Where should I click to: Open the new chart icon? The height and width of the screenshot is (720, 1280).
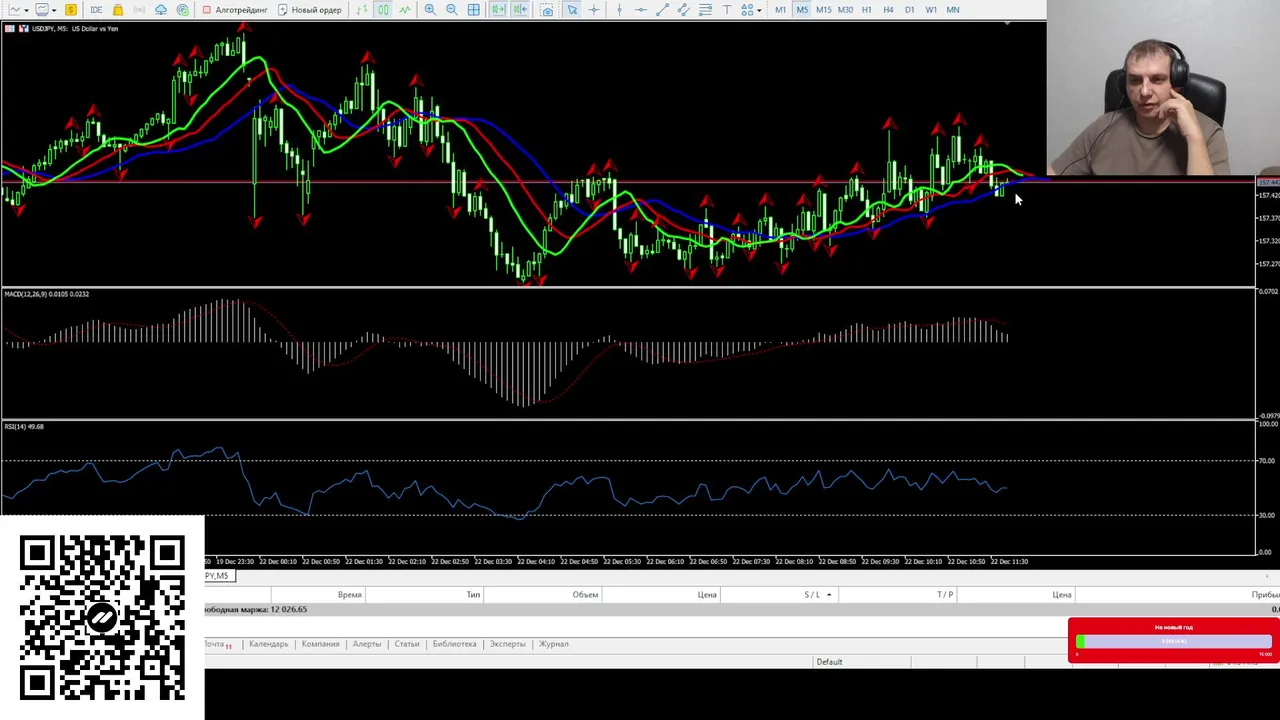(15, 10)
